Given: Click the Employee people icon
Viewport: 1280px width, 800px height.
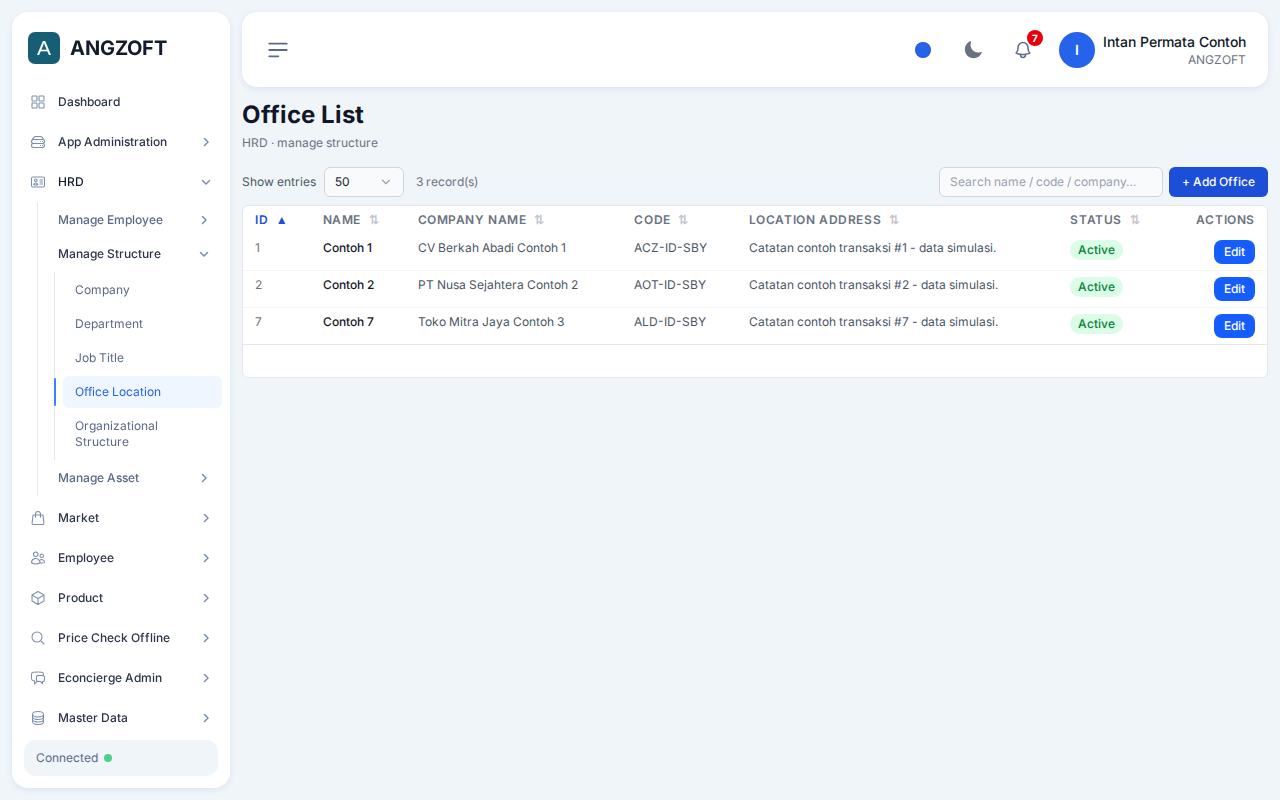Looking at the screenshot, I should (x=38, y=558).
